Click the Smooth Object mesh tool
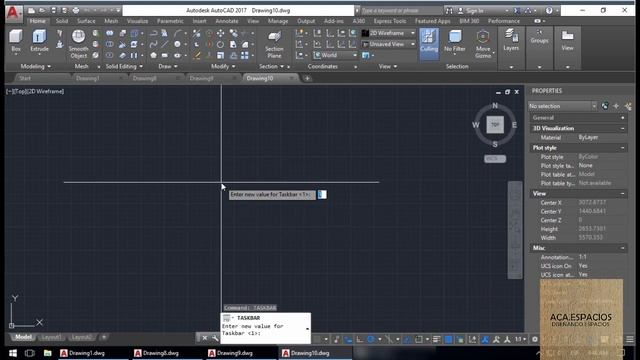 click(78, 44)
